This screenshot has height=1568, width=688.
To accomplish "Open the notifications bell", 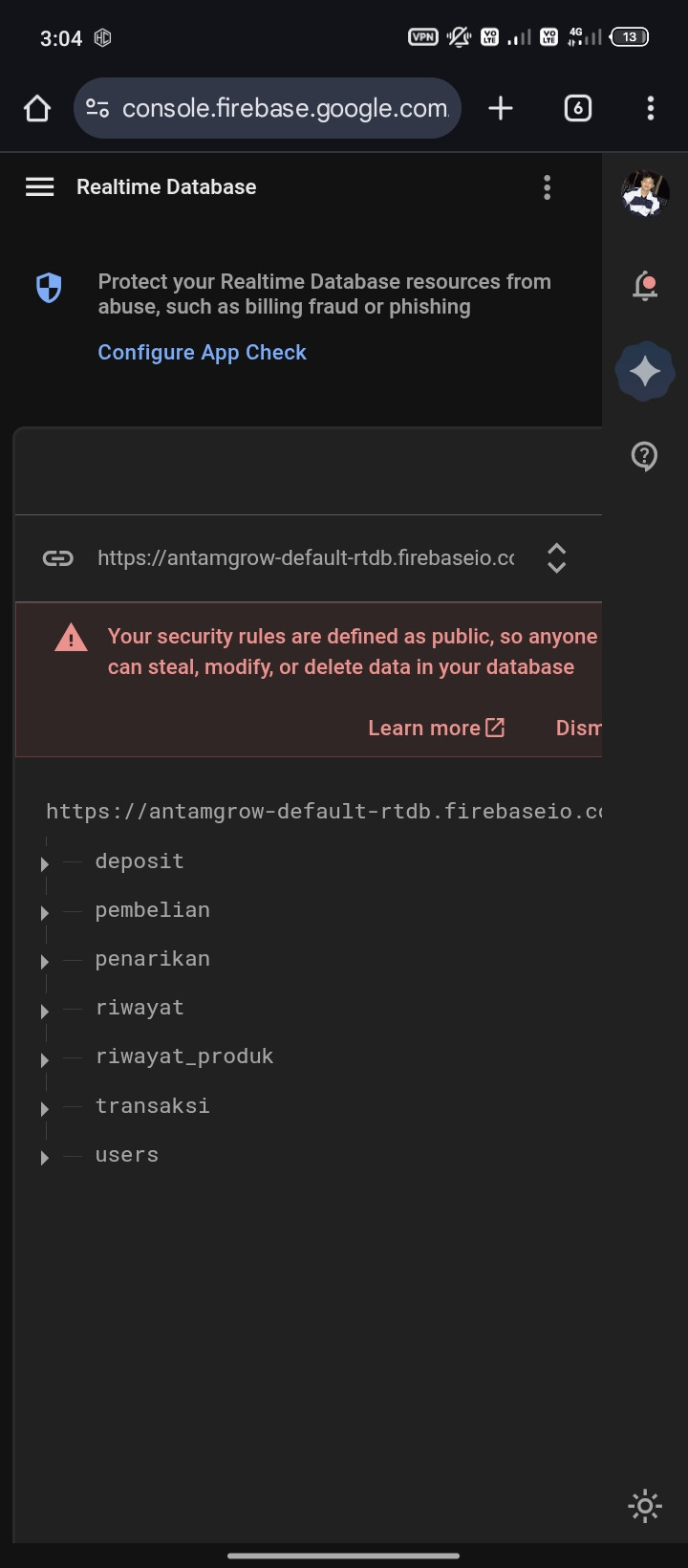I will (646, 286).
